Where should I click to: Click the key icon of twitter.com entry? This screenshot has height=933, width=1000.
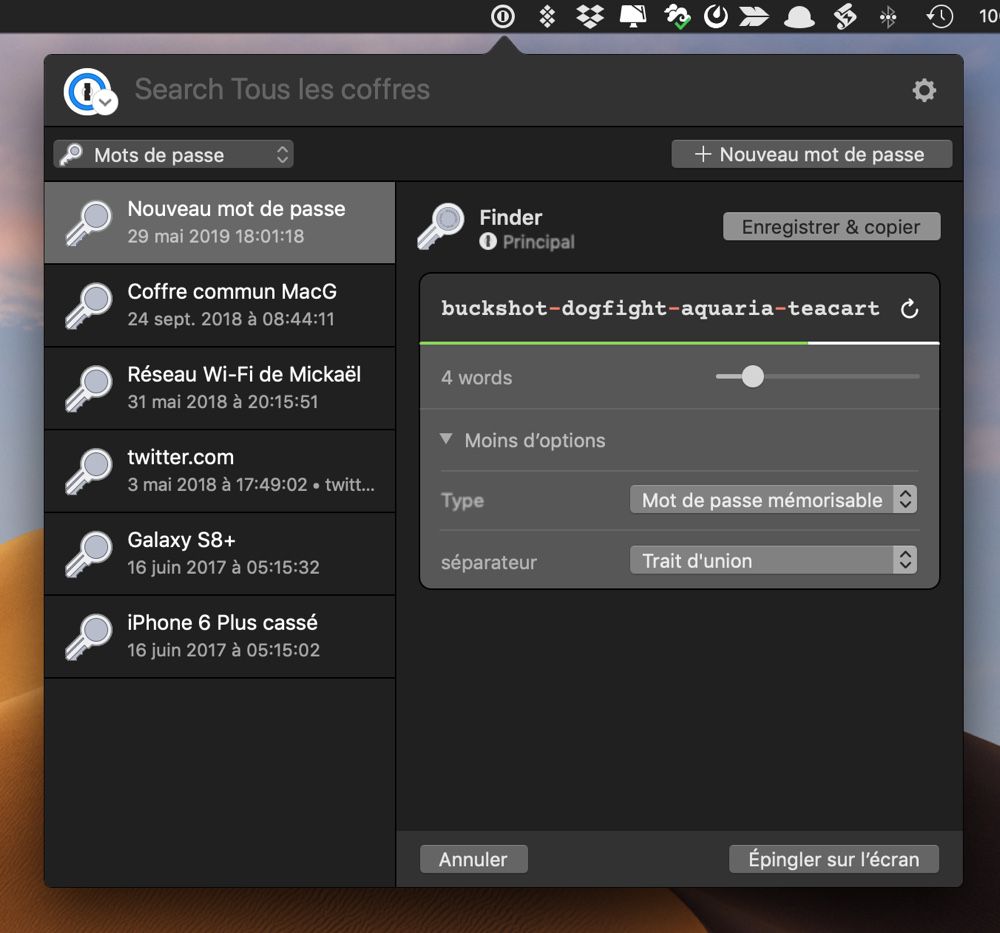point(89,471)
